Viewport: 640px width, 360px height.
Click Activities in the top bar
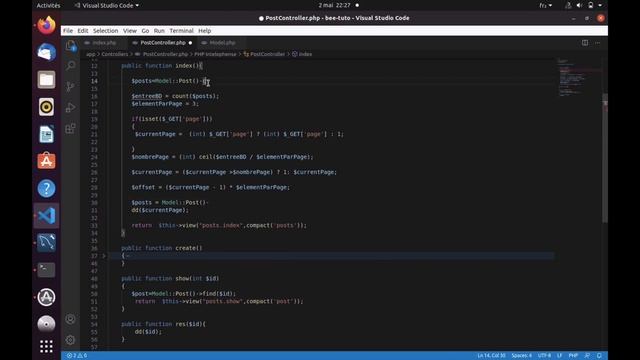(x=48, y=5)
